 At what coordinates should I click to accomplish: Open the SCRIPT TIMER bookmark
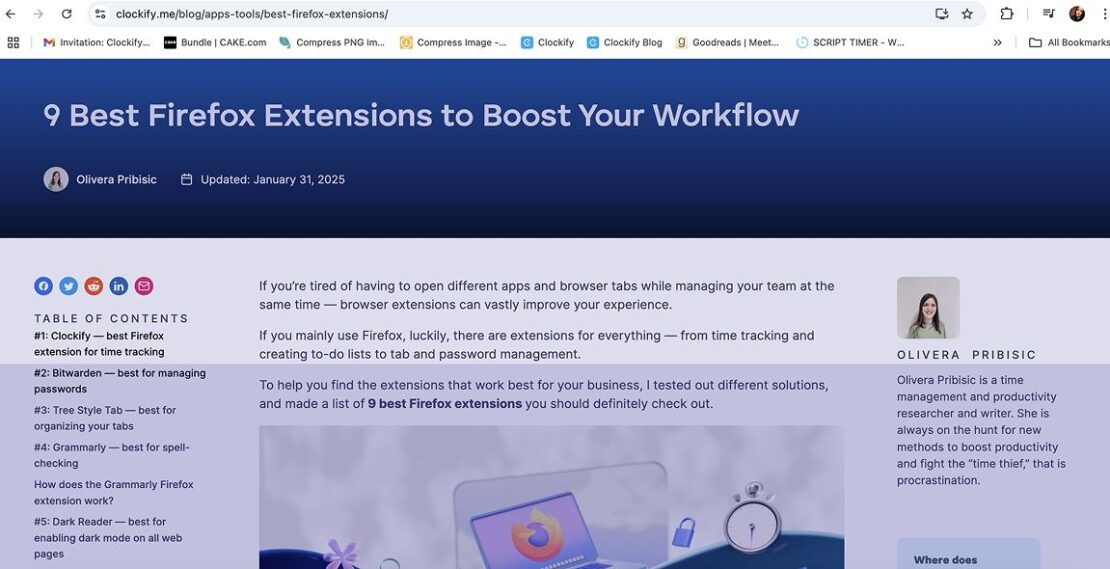pos(850,42)
